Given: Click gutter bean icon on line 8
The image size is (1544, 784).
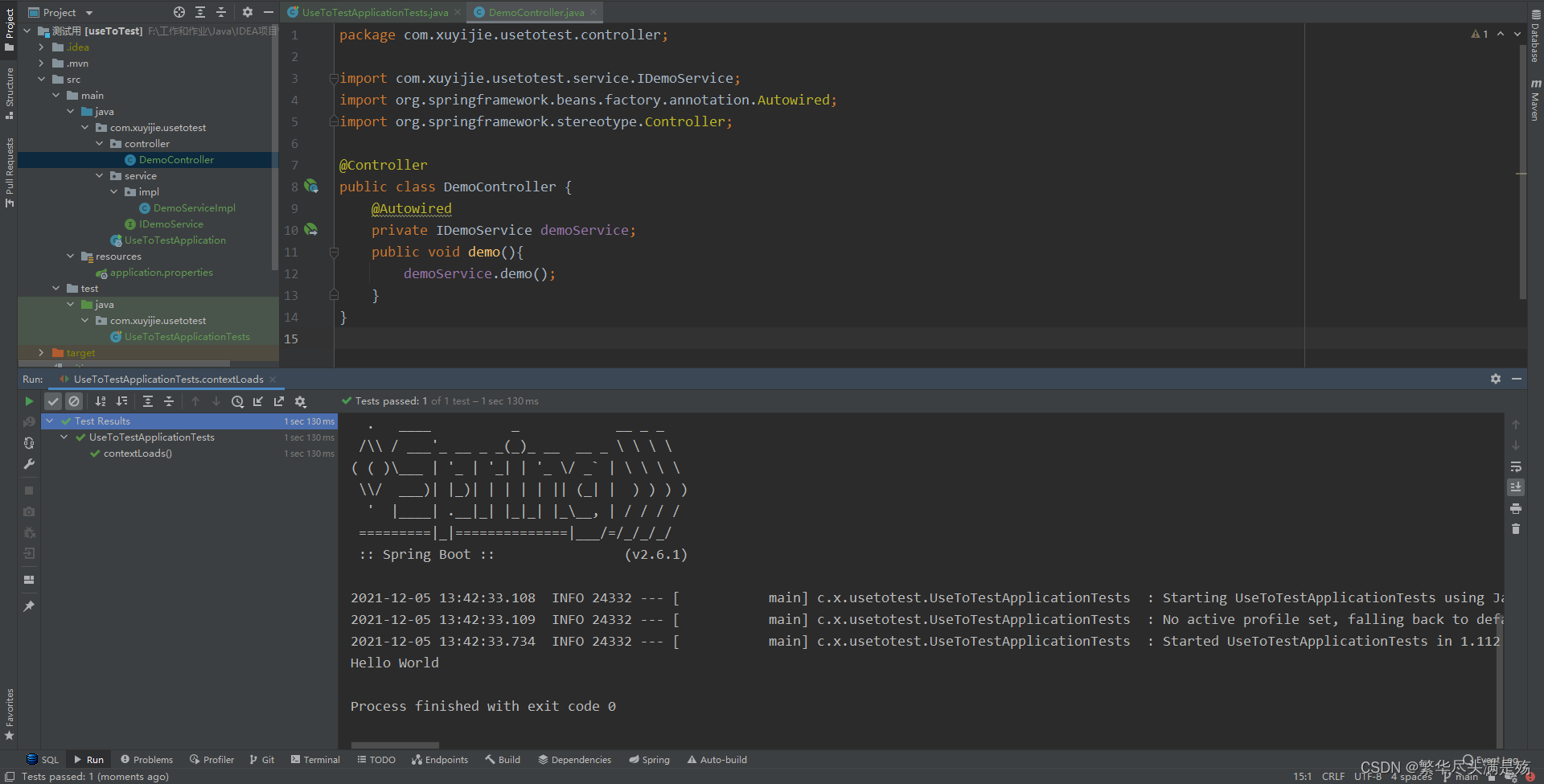Looking at the screenshot, I should pos(311,187).
